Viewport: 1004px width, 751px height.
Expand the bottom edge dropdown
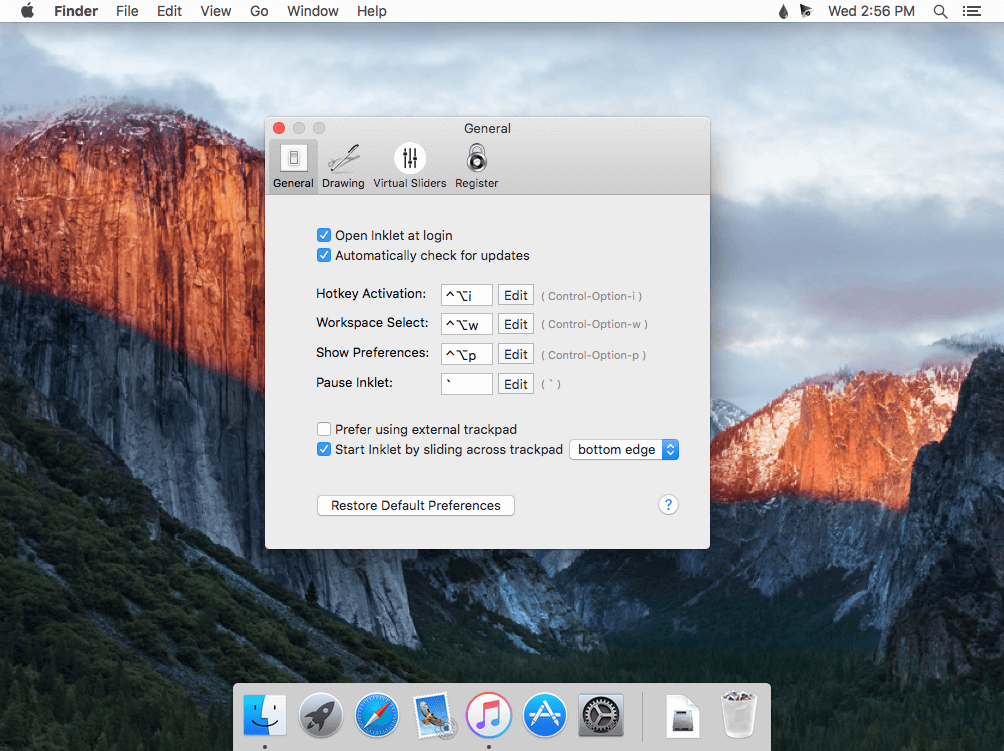624,450
